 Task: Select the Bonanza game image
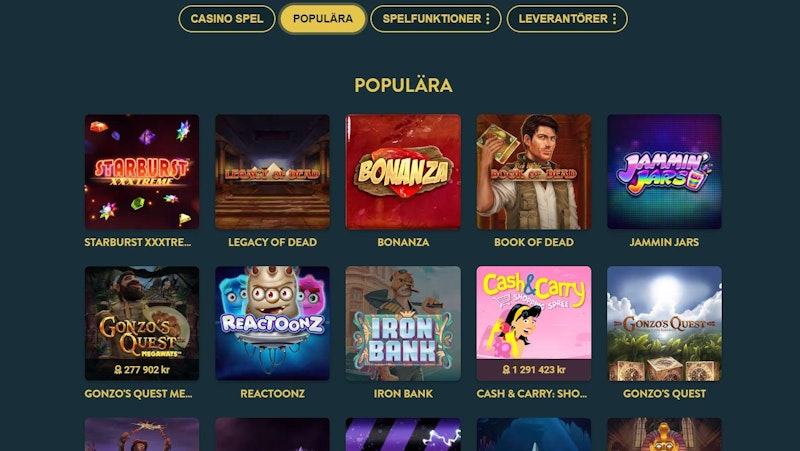coord(403,172)
